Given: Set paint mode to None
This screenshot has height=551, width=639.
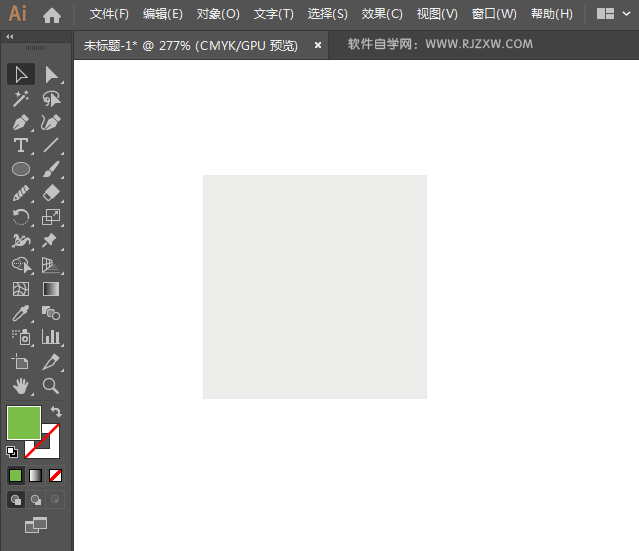Looking at the screenshot, I should 56,475.
